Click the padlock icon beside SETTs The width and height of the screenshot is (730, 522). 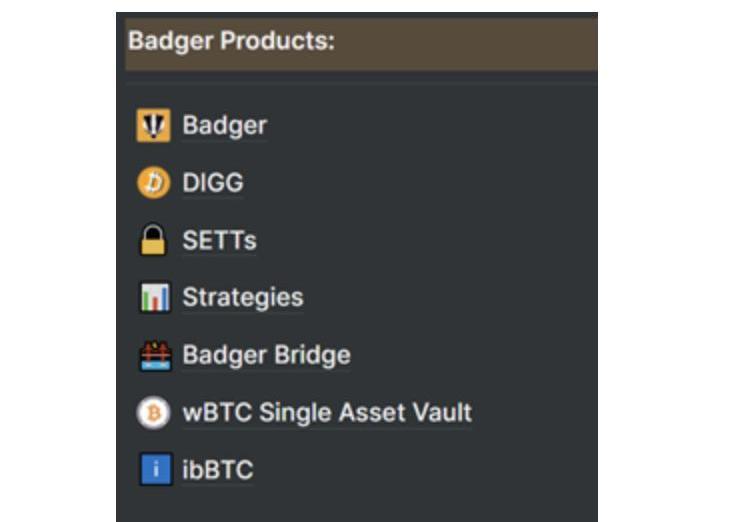(153, 240)
